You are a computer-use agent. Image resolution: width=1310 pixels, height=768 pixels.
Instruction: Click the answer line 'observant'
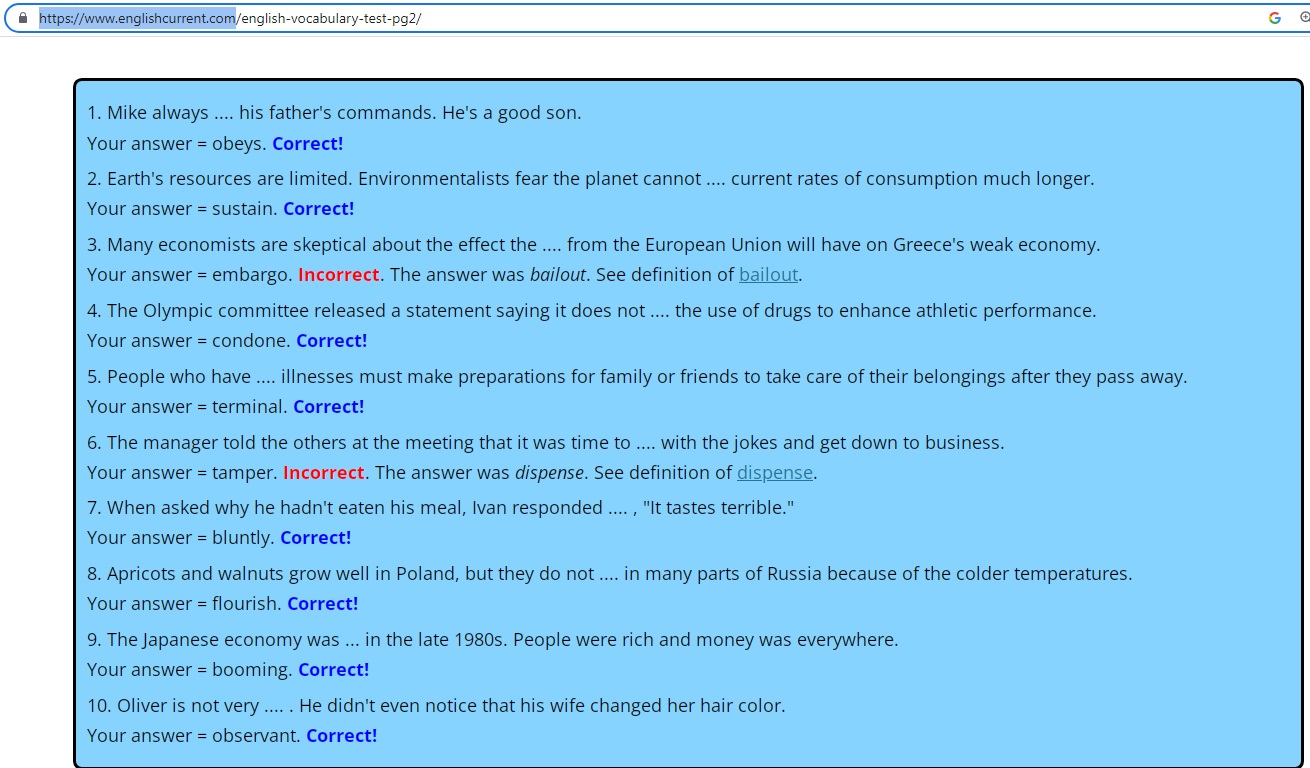point(232,736)
